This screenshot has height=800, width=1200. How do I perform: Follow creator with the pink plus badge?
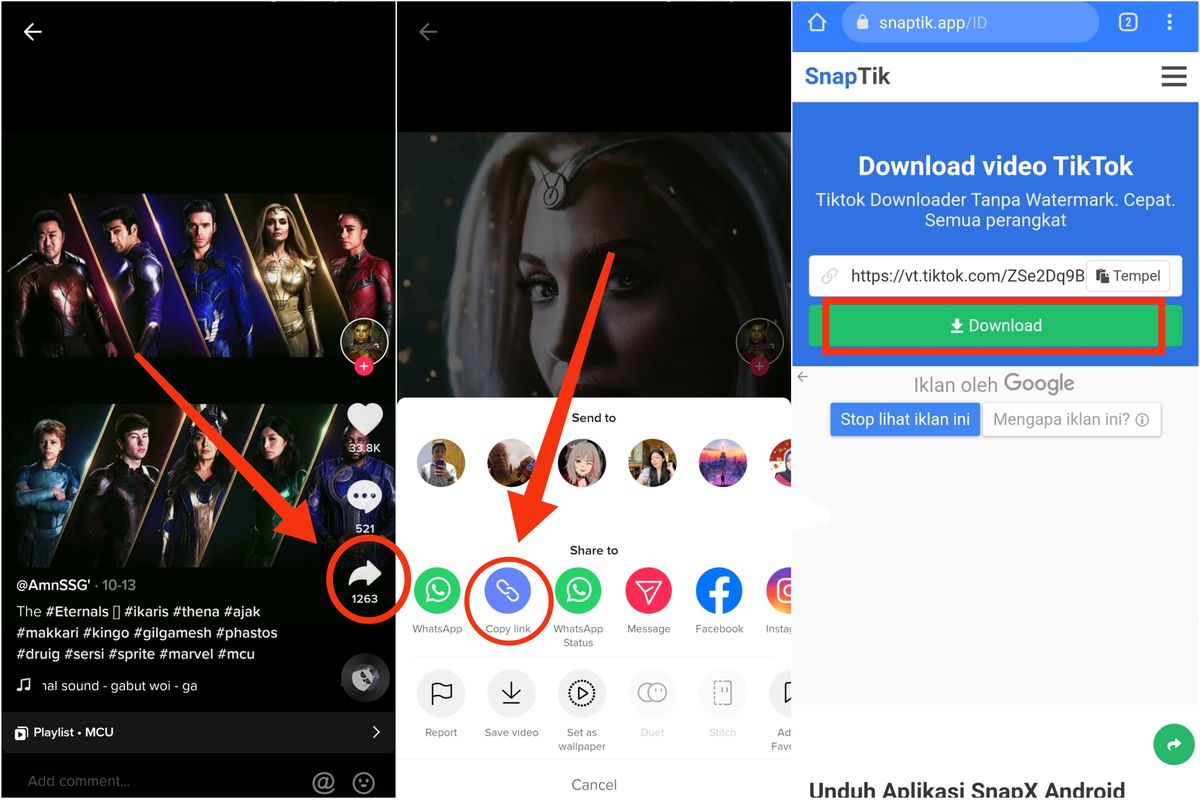click(364, 367)
